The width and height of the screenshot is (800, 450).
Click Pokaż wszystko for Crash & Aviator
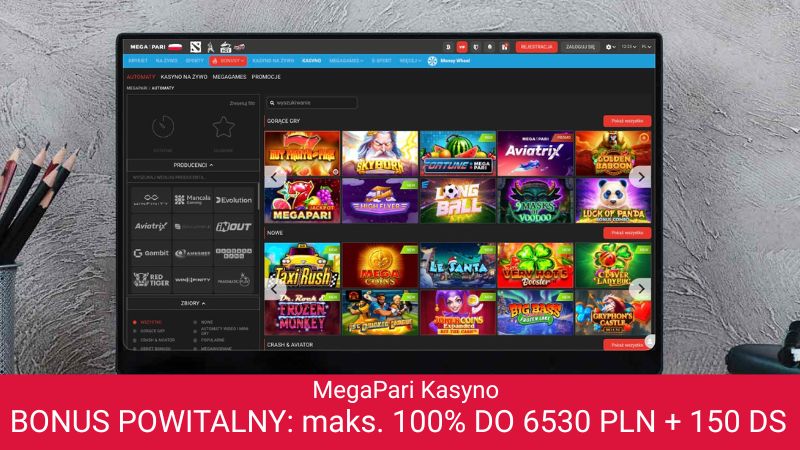tap(627, 345)
